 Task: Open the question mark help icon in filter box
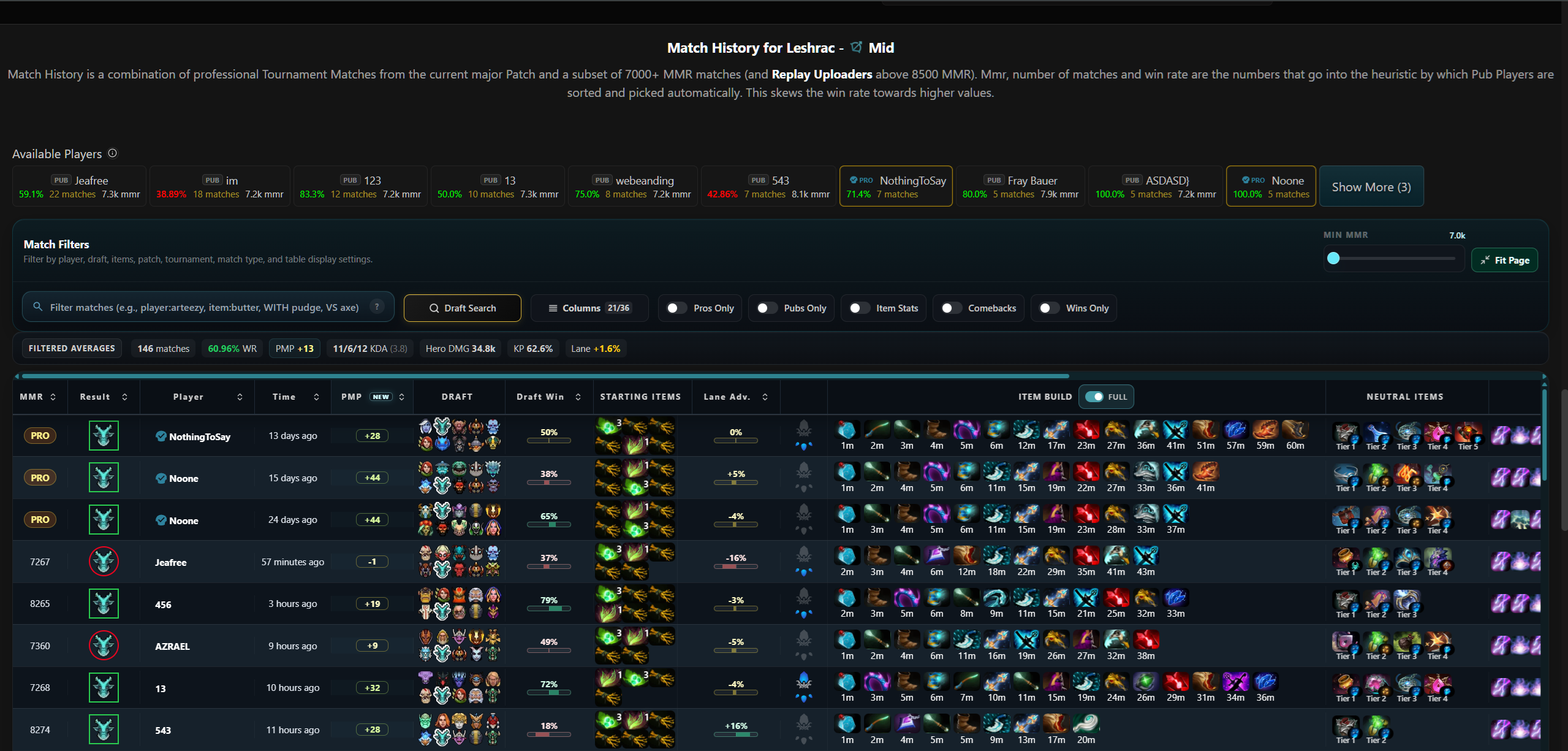point(377,307)
